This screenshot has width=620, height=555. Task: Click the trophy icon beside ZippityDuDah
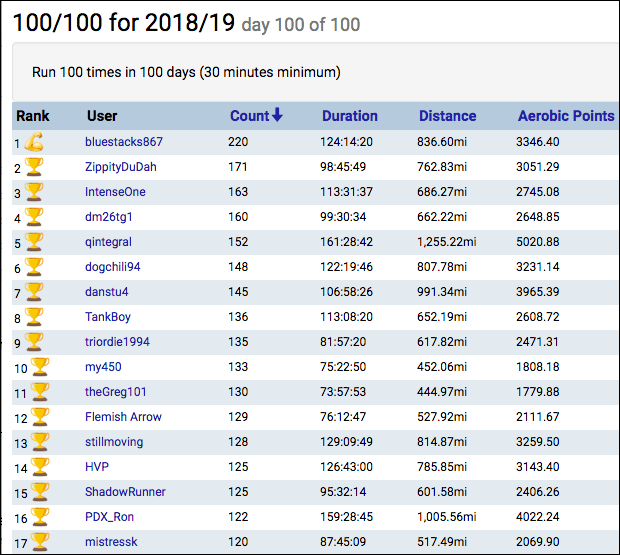[34, 167]
